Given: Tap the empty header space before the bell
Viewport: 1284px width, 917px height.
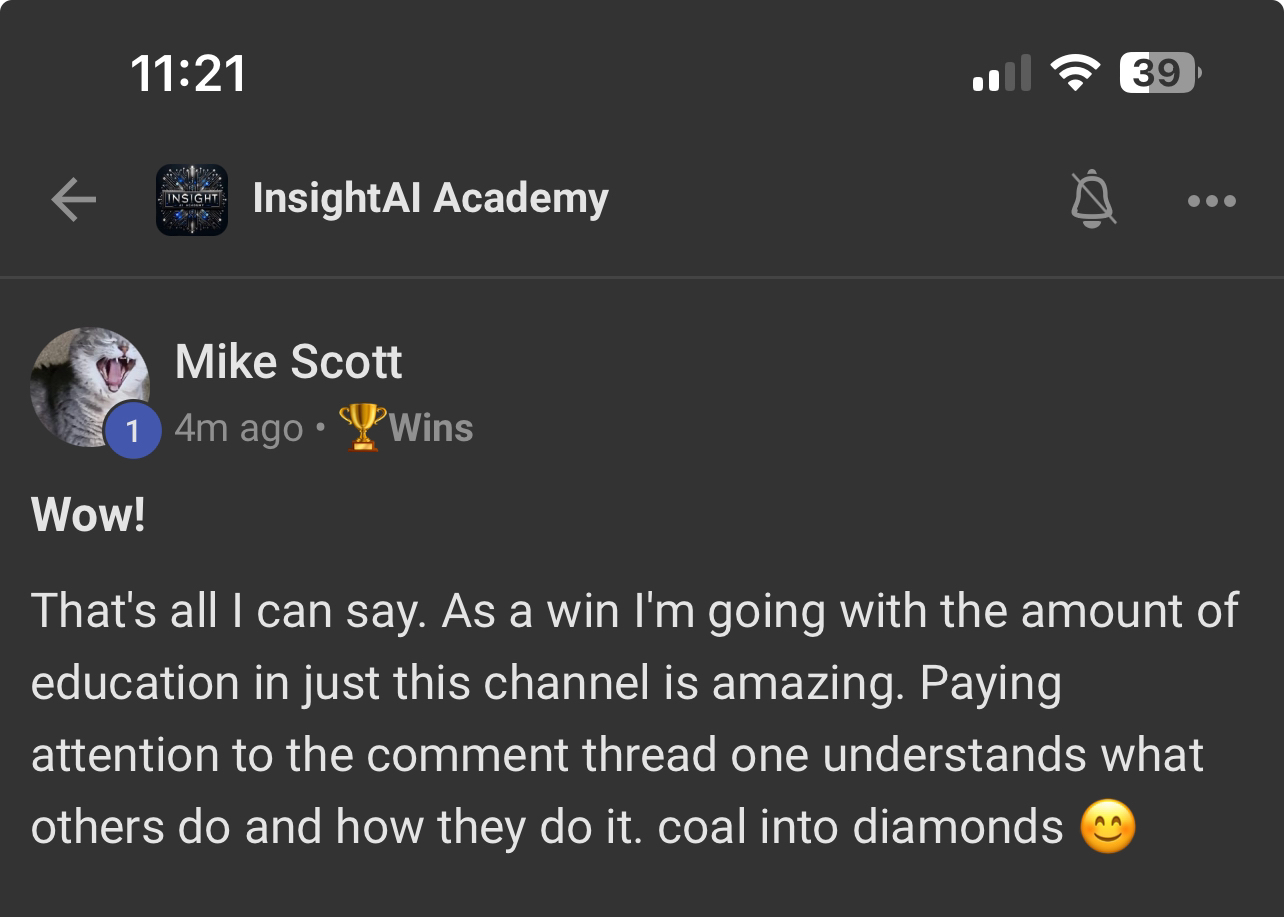Looking at the screenshot, I should pos(838,200).
